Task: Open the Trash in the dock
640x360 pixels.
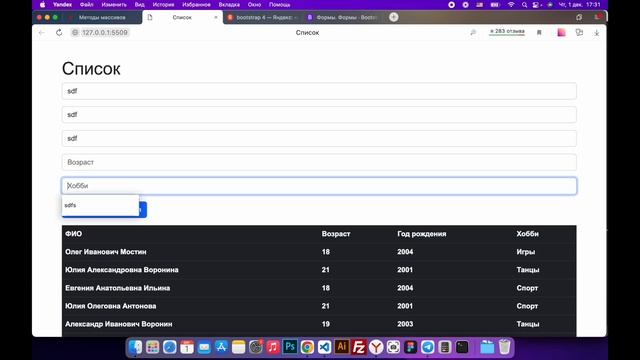Action: (504, 347)
